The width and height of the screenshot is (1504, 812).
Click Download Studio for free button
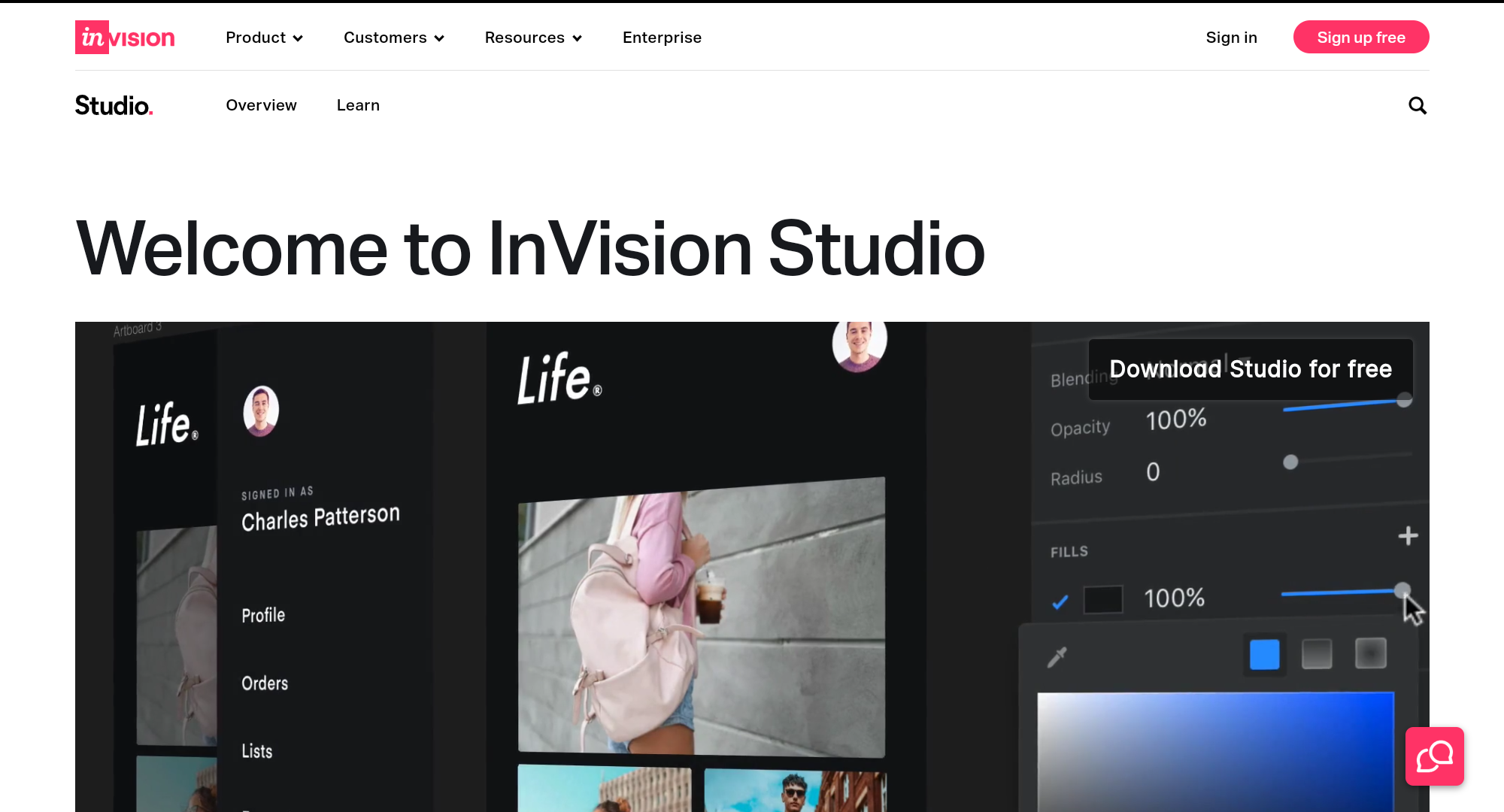point(1251,369)
